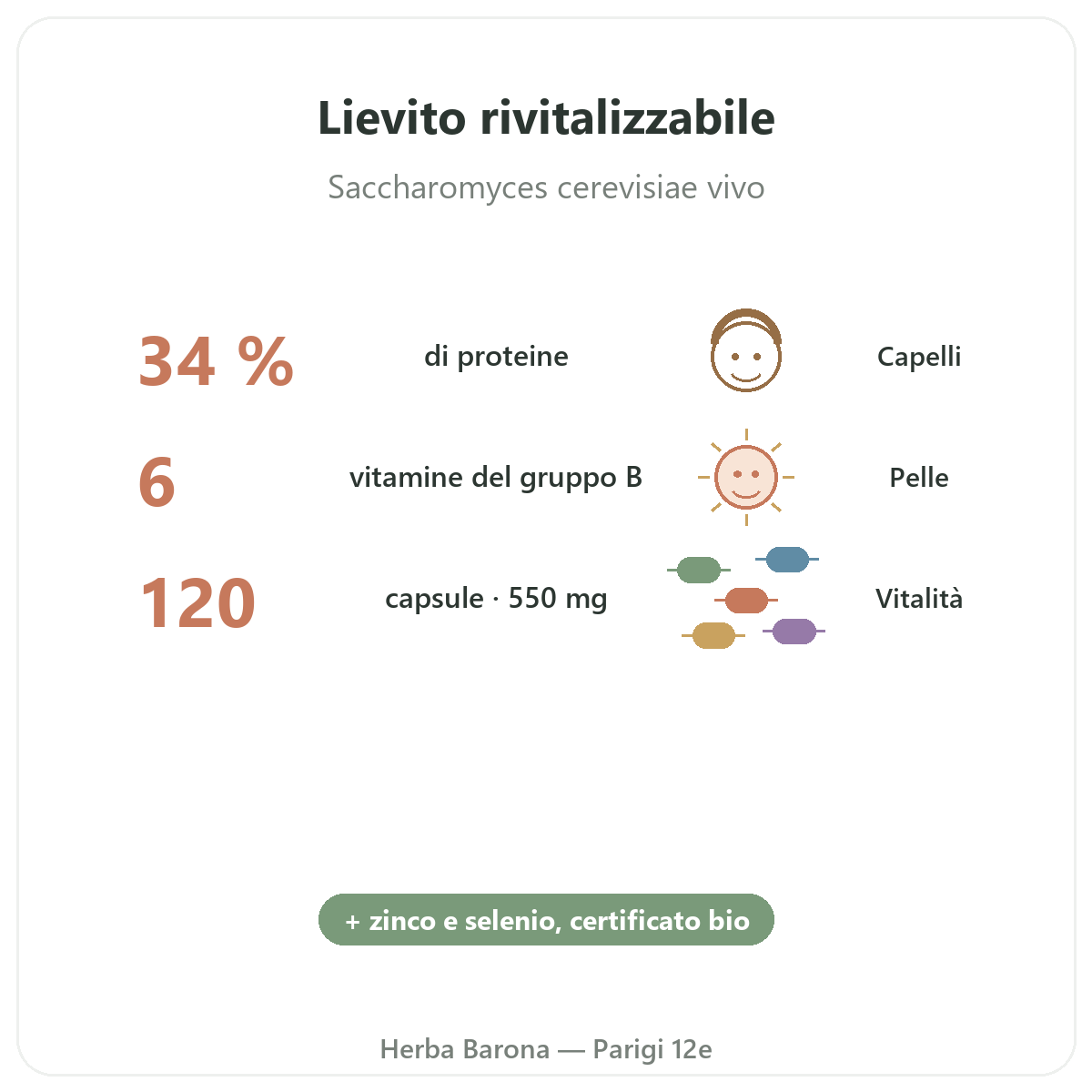Image resolution: width=1092 pixels, height=1092 pixels.
Task: Click the Capelli label
Action: tap(919, 356)
